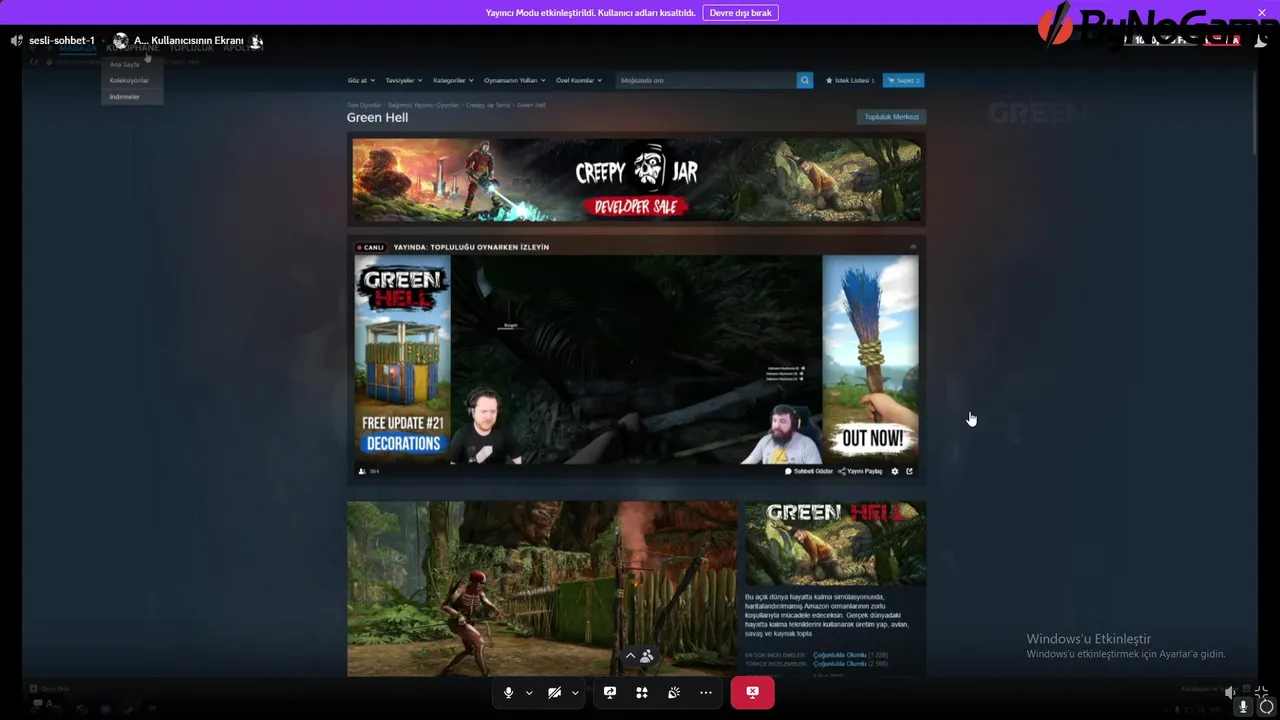1280x720 pixels.
Task: Click the Devre dışı bırak button
Action: (740, 13)
